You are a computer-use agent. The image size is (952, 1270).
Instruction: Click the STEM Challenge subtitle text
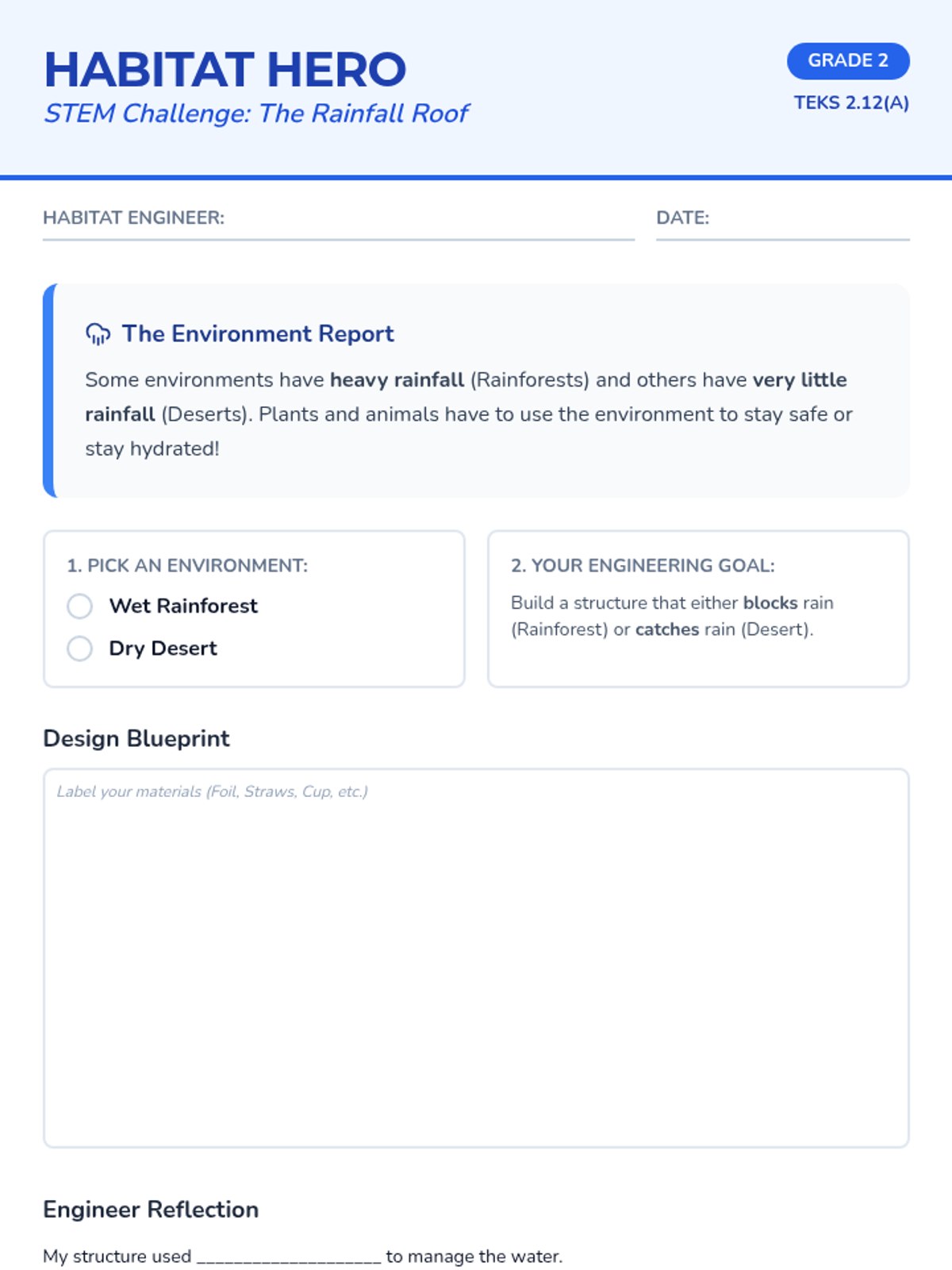coord(256,114)
